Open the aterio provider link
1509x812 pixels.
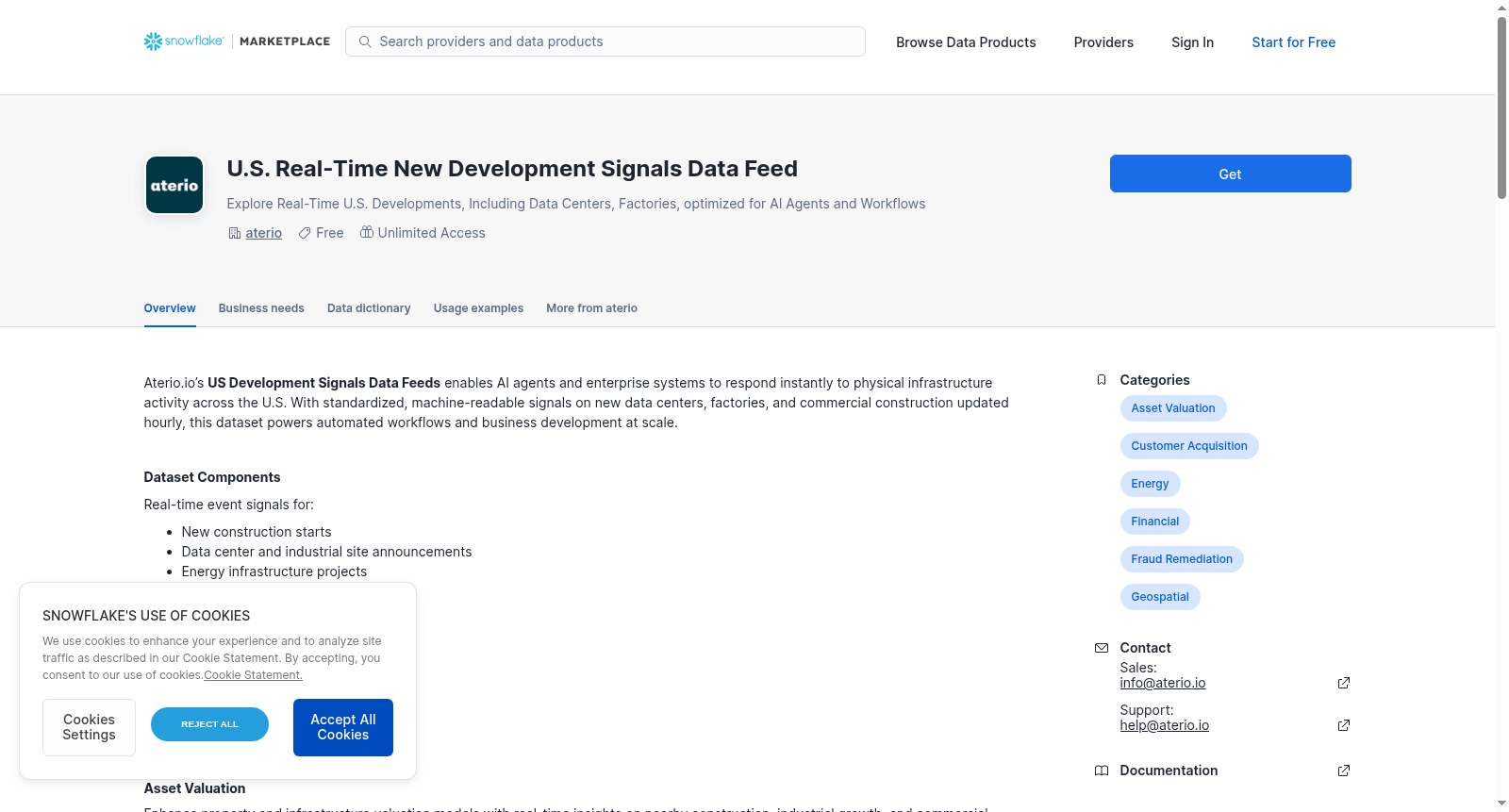pos(263,233)
